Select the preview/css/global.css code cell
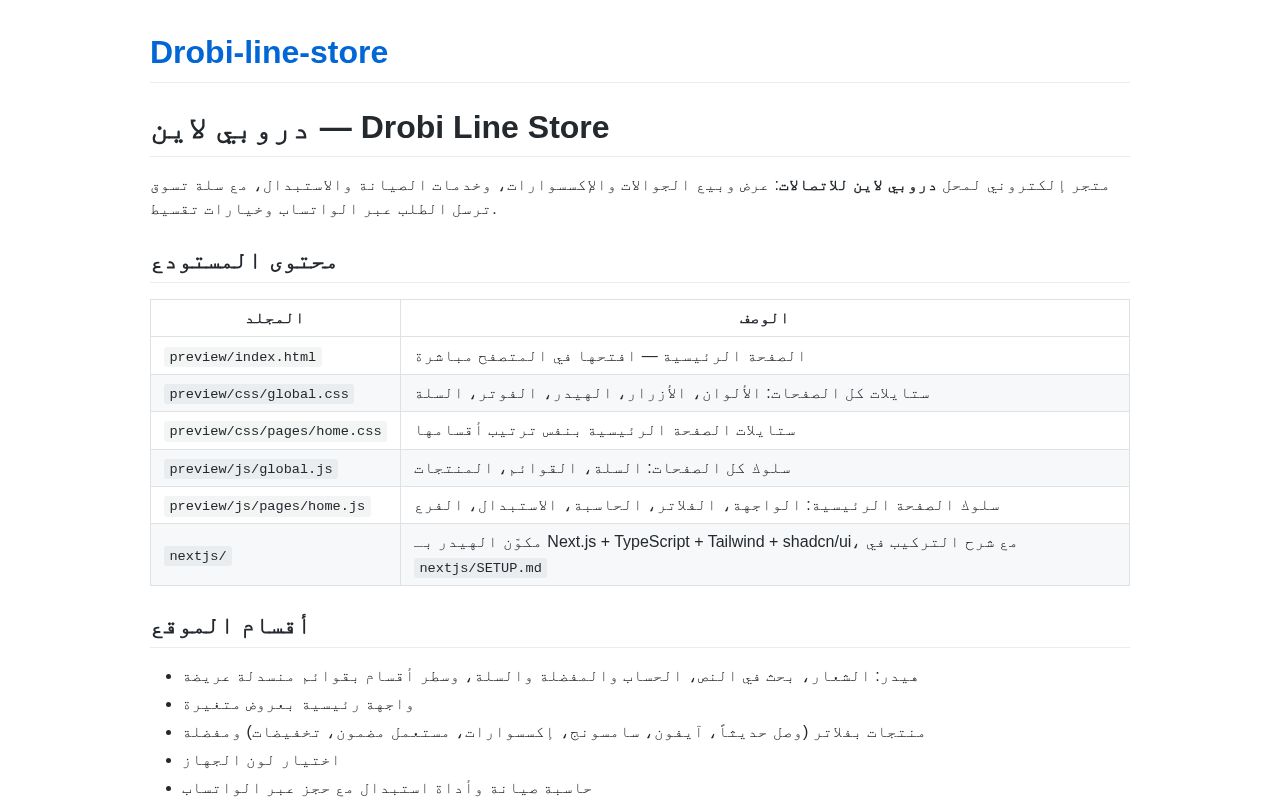The image size is (1280, 800). (x=259, y=394)
